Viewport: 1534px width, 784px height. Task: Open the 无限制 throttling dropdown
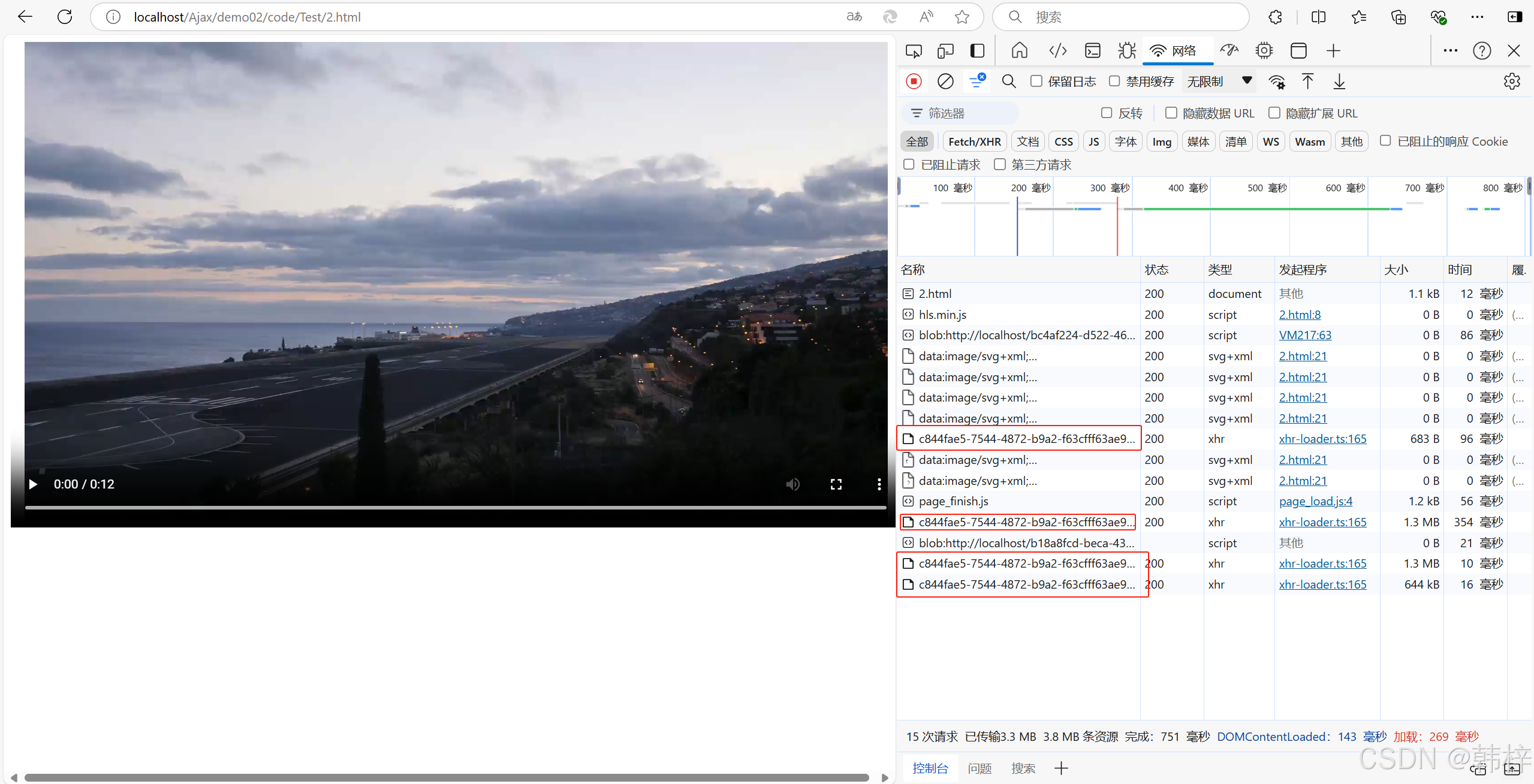pyautogui.click(x=1219, y=82)
